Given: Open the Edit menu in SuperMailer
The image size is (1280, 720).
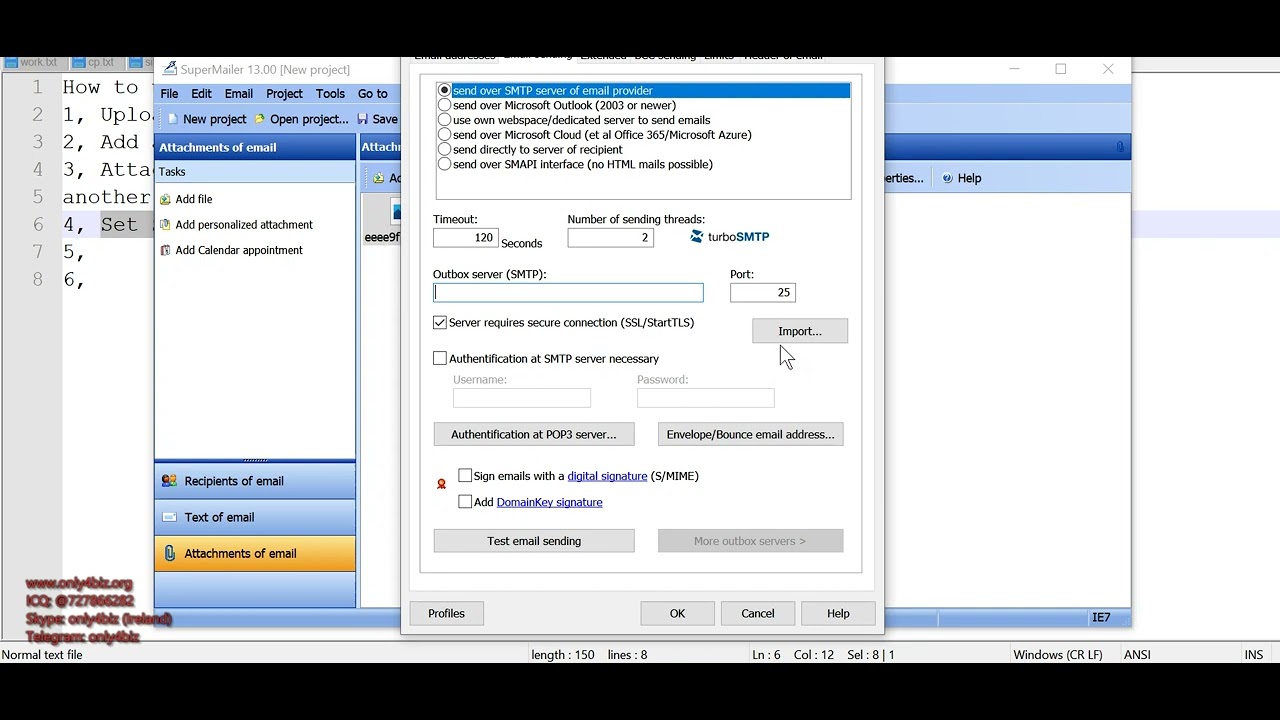Looking at the screenshot, I should [201, 94].
